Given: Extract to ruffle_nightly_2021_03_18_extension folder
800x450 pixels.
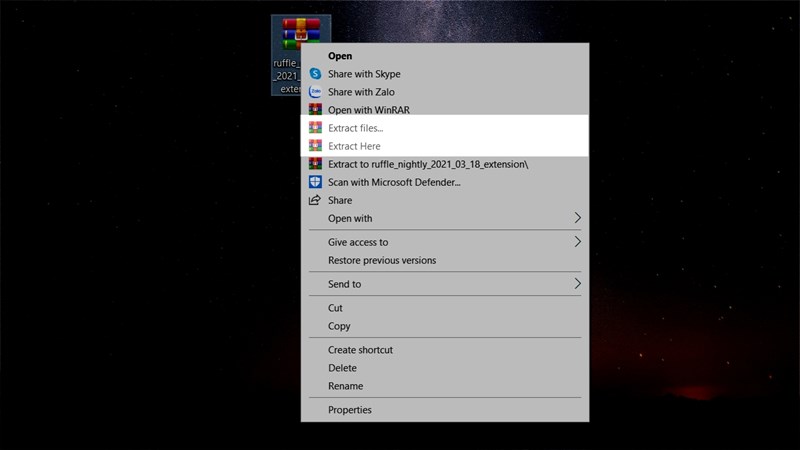Looking at the screenshot, I should [x=445, y=164].
